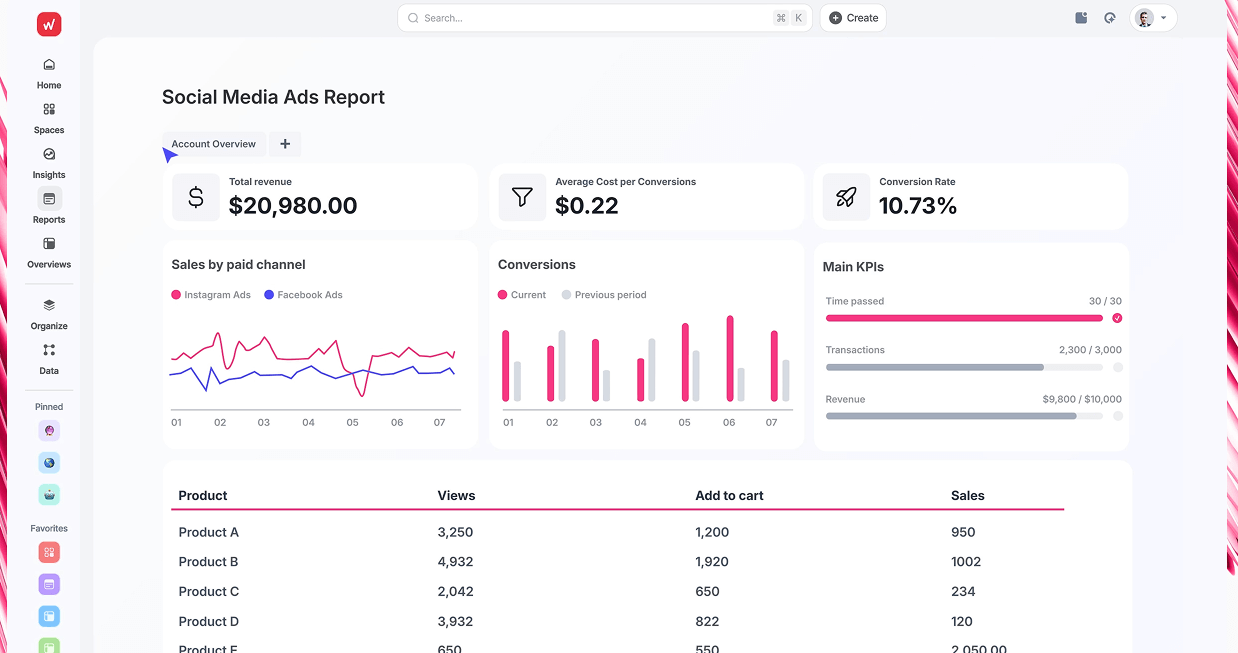Screen dimensions: 1238x653
Task: Click the Workspace logo at top left
Action: (x=48, y=23)
